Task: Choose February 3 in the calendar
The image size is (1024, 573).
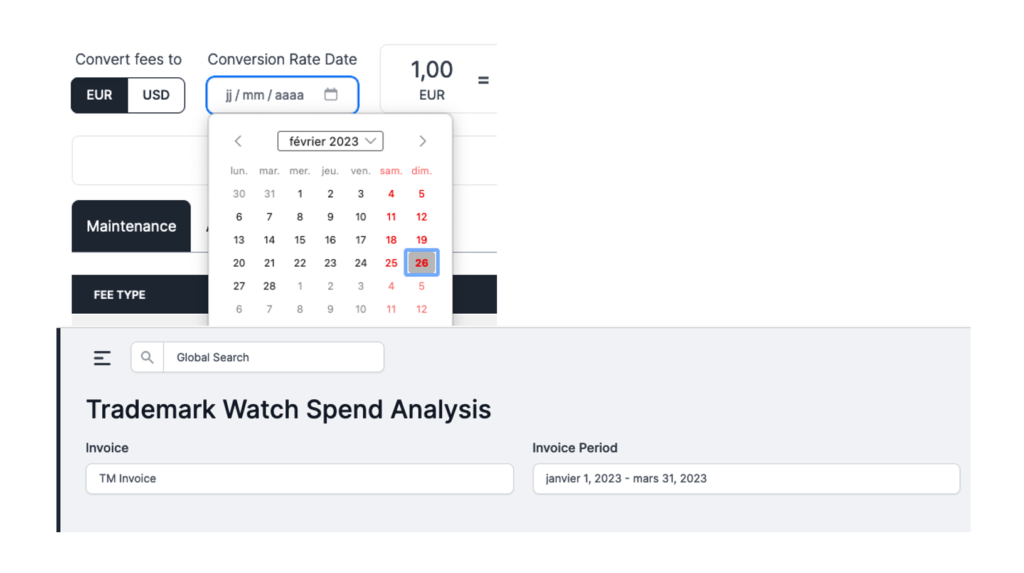Action: pyautogui.click(x=360, y=194)
